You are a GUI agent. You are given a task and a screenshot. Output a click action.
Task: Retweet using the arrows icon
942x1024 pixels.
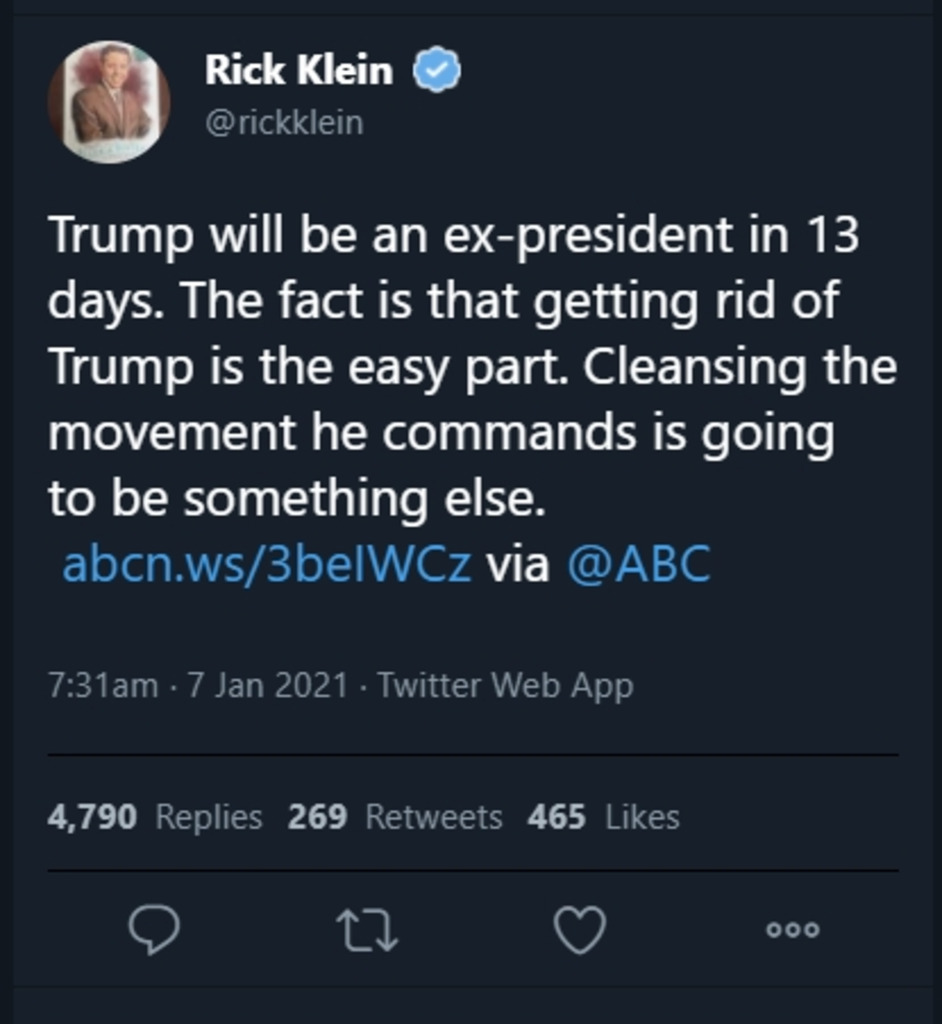(x=368, y=930)
